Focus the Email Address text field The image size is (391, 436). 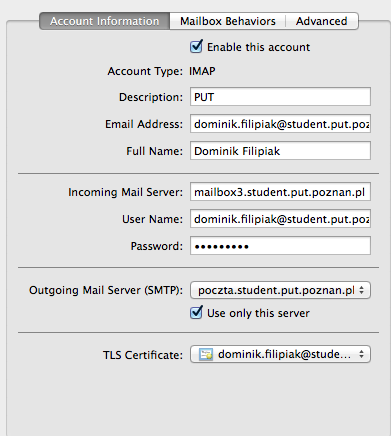coord(280,124)
